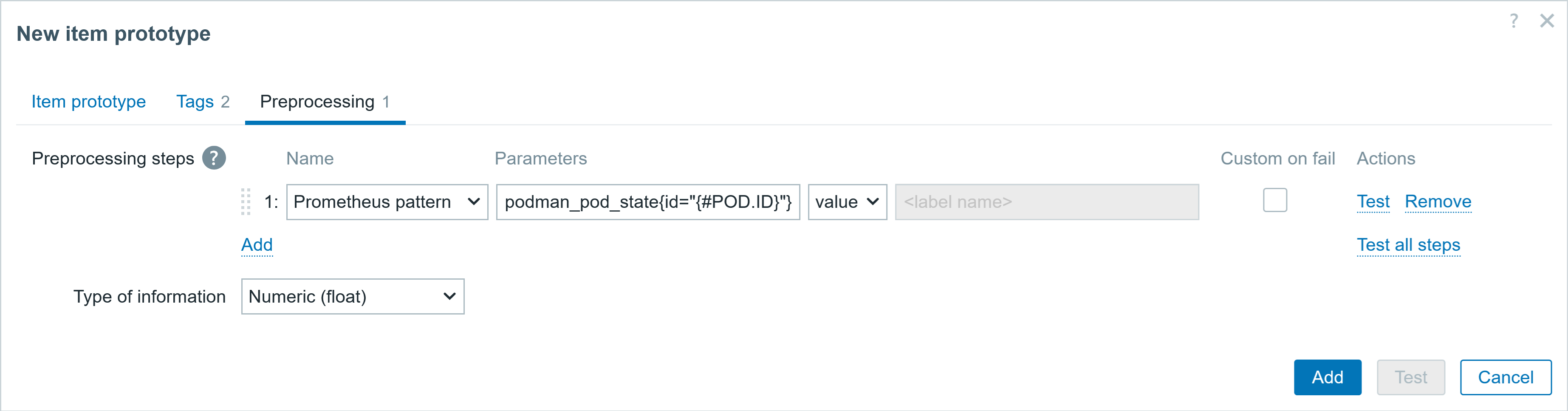Enable the Custom on fail checkbox
This screenshot has height=411, width=1568.
(x=1274, y=200)
